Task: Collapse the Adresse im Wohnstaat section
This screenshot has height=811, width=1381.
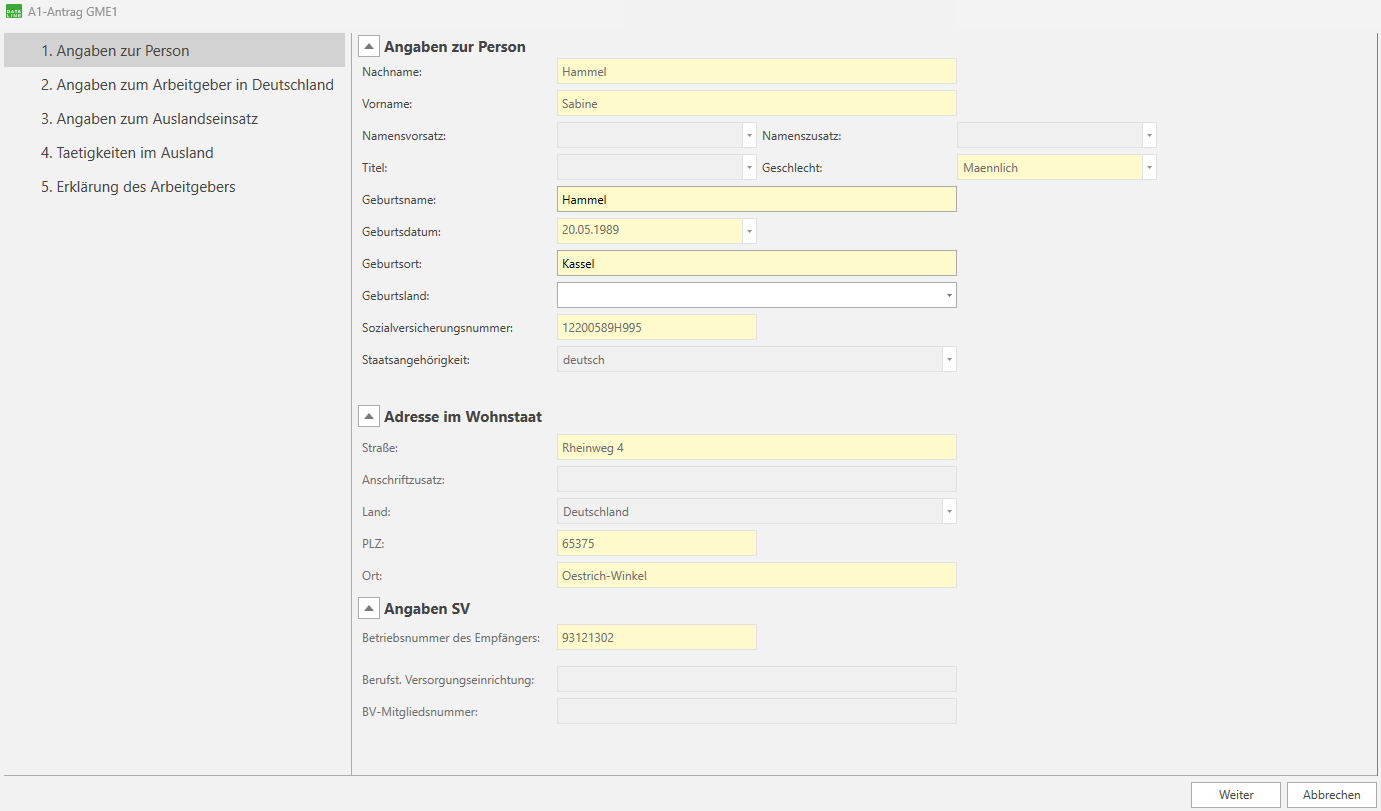Action: (369, 416)
